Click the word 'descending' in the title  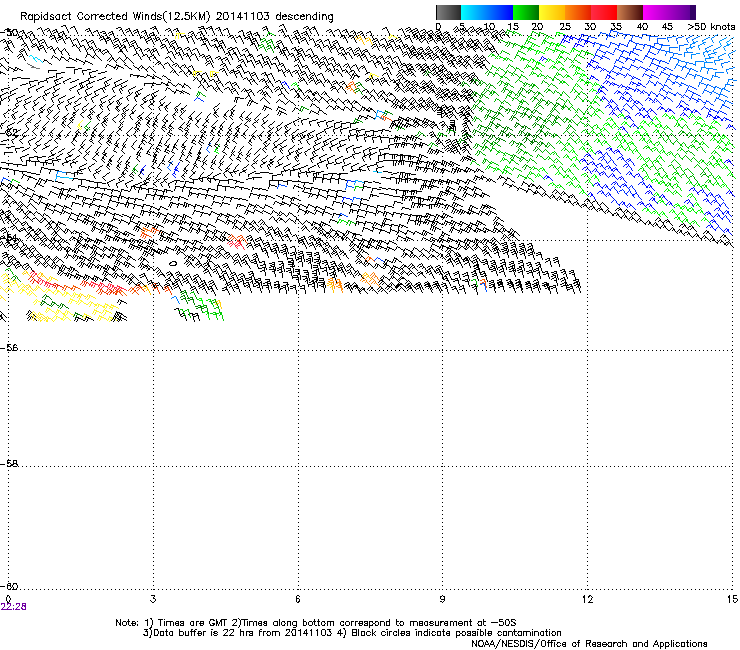pos(304,17)
